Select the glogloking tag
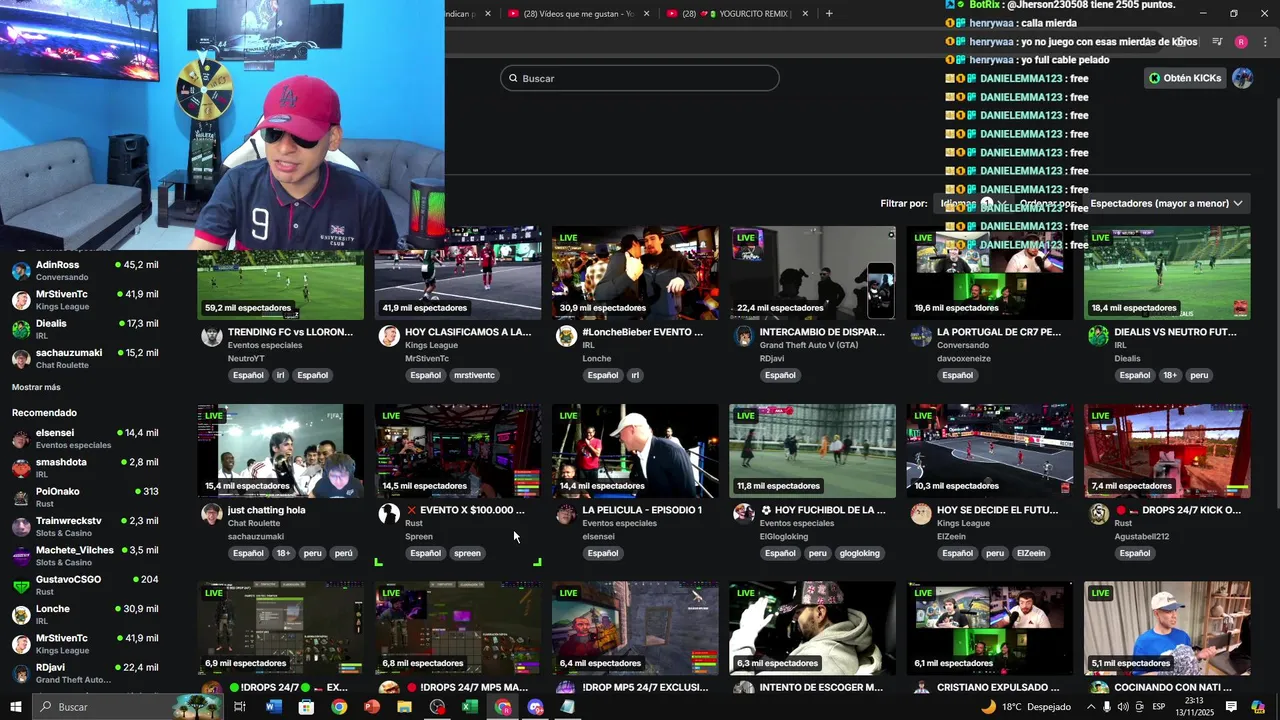 click(859, 553)
